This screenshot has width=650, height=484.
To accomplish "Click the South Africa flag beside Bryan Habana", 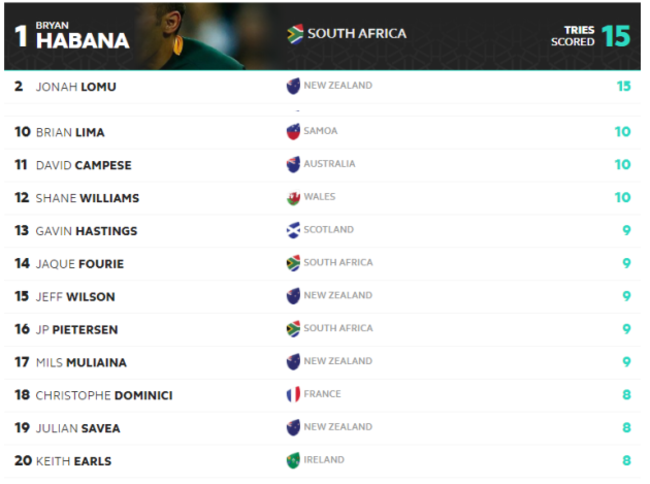I will tap(295, 34).
